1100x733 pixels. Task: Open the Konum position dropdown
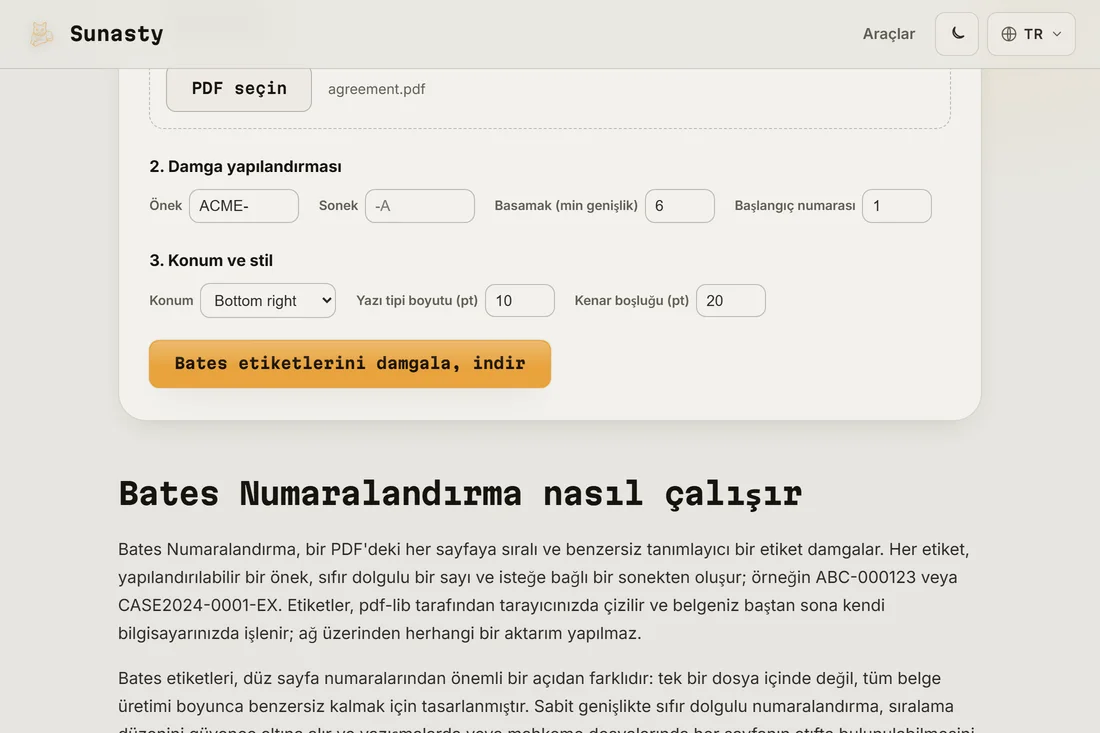pos(268,300)
